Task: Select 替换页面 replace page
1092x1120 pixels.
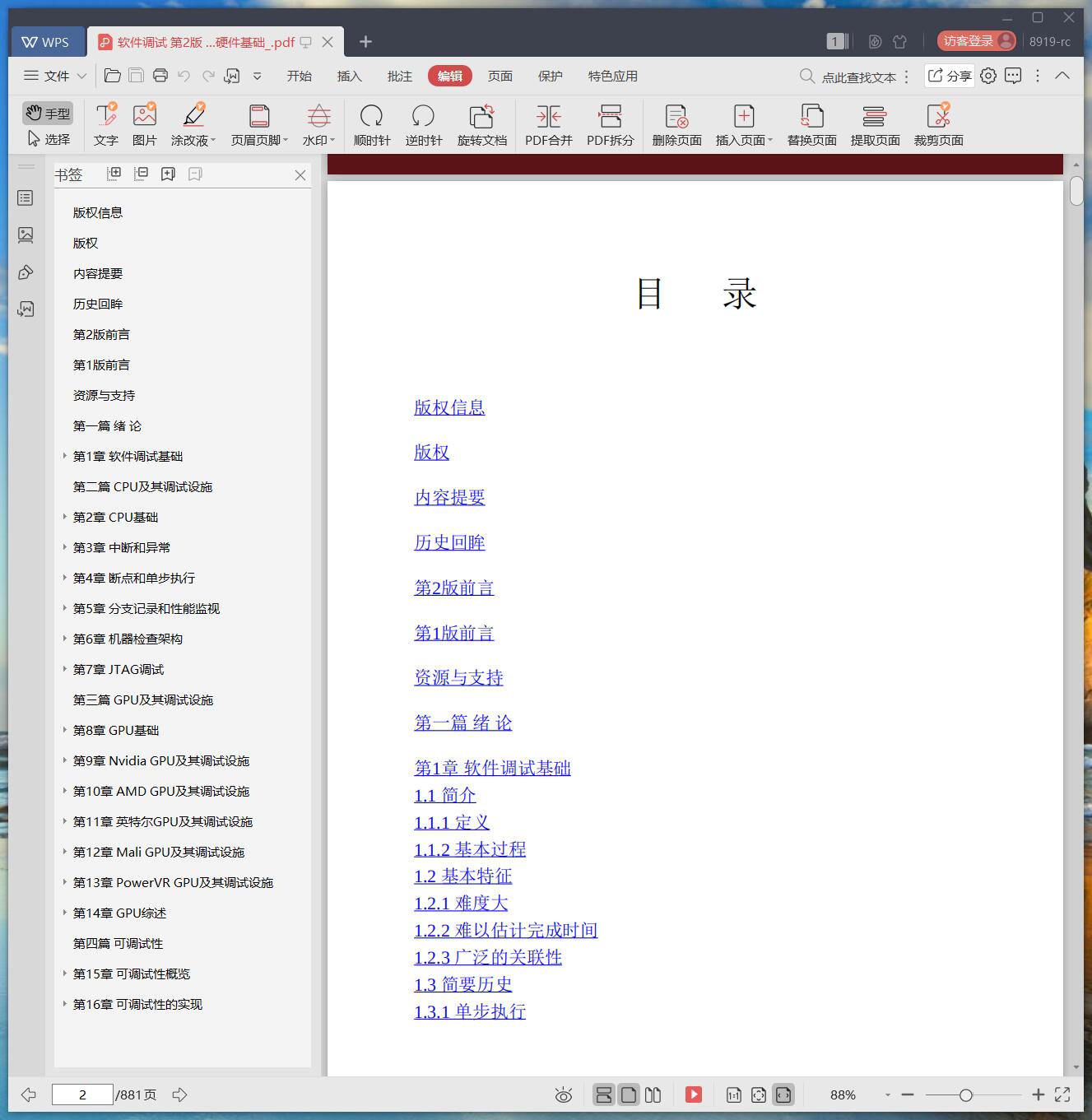Action: click(812, 124)
